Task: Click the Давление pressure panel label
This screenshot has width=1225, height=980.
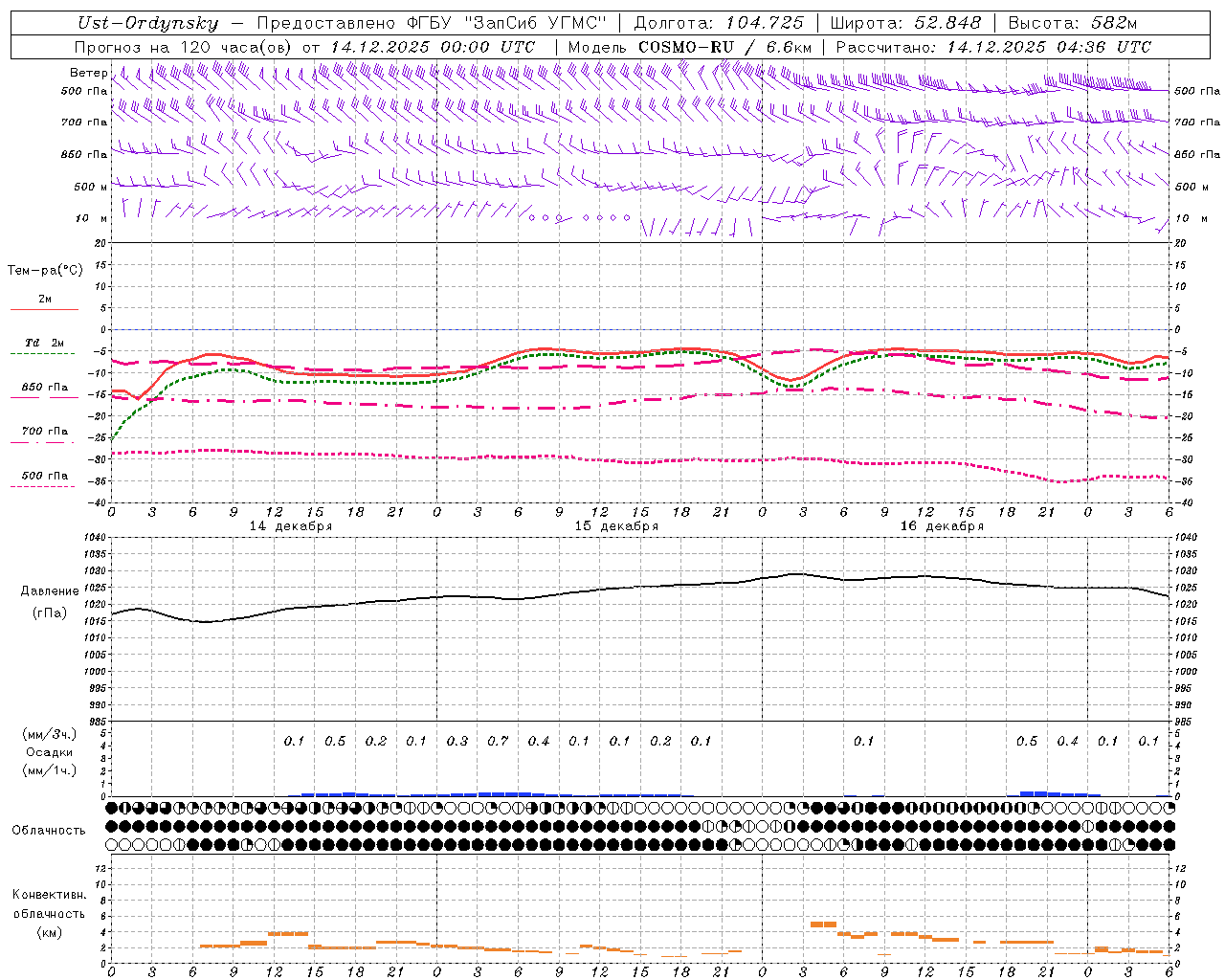Action: tap(50, 591)
